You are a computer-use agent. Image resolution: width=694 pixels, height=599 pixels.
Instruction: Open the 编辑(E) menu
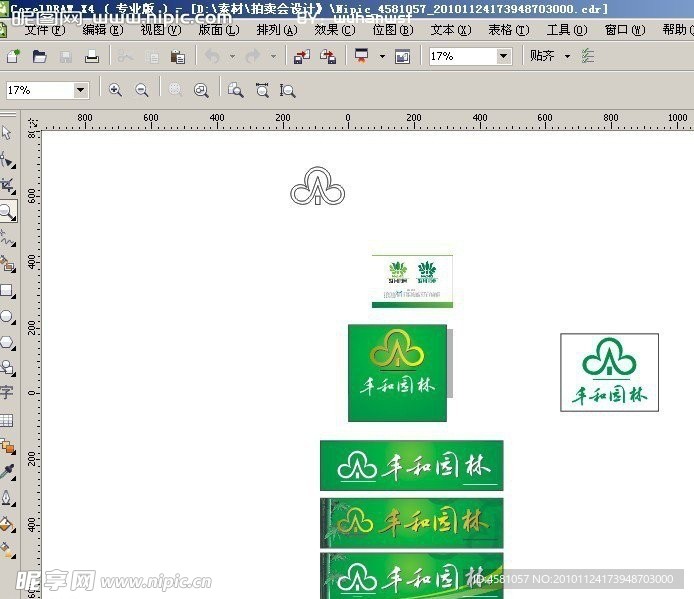pyautogui.click(x=103, y=30)
